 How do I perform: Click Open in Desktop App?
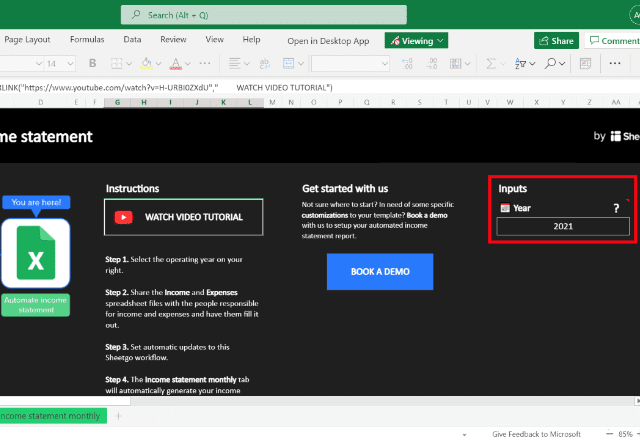coord(328,41)
